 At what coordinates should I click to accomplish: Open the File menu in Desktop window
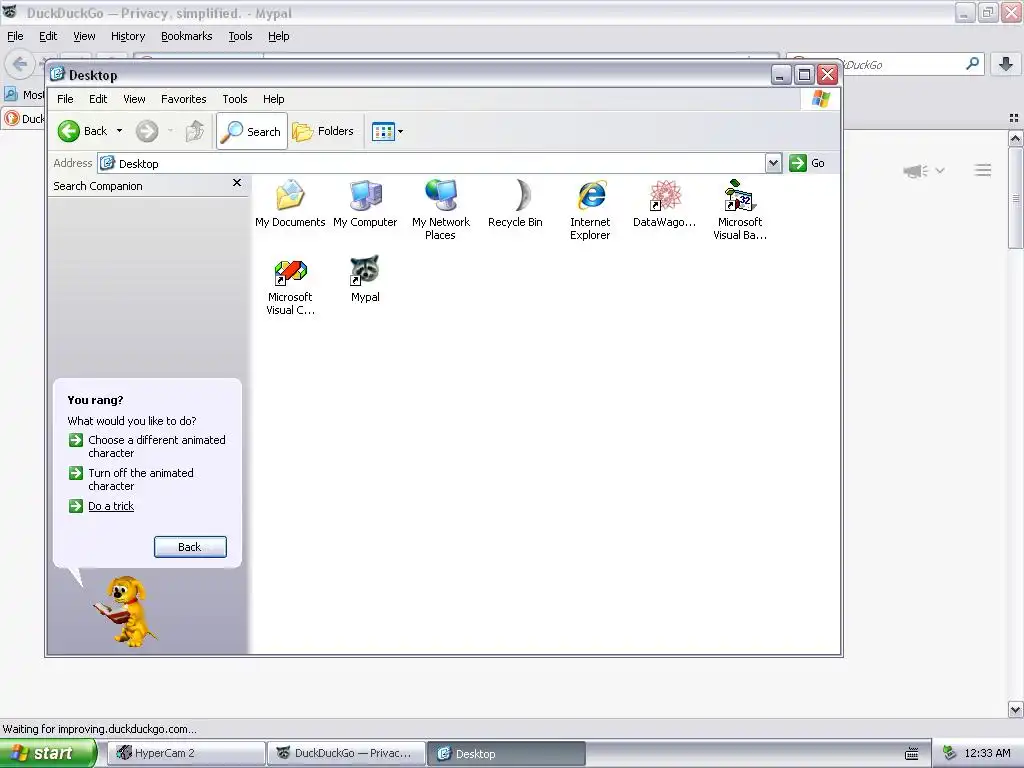[65, 99]
